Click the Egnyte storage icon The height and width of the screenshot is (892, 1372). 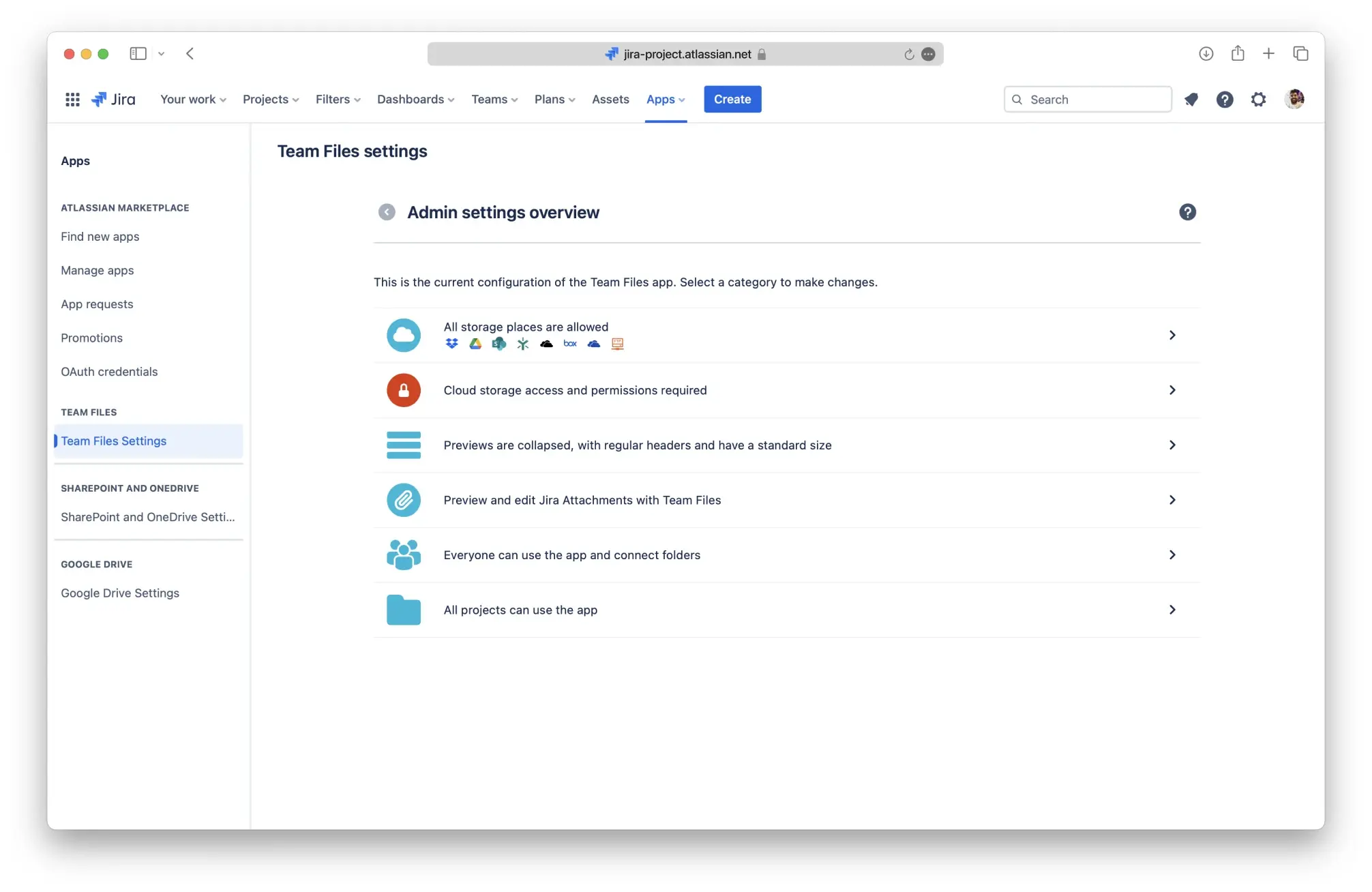[523, 344]
